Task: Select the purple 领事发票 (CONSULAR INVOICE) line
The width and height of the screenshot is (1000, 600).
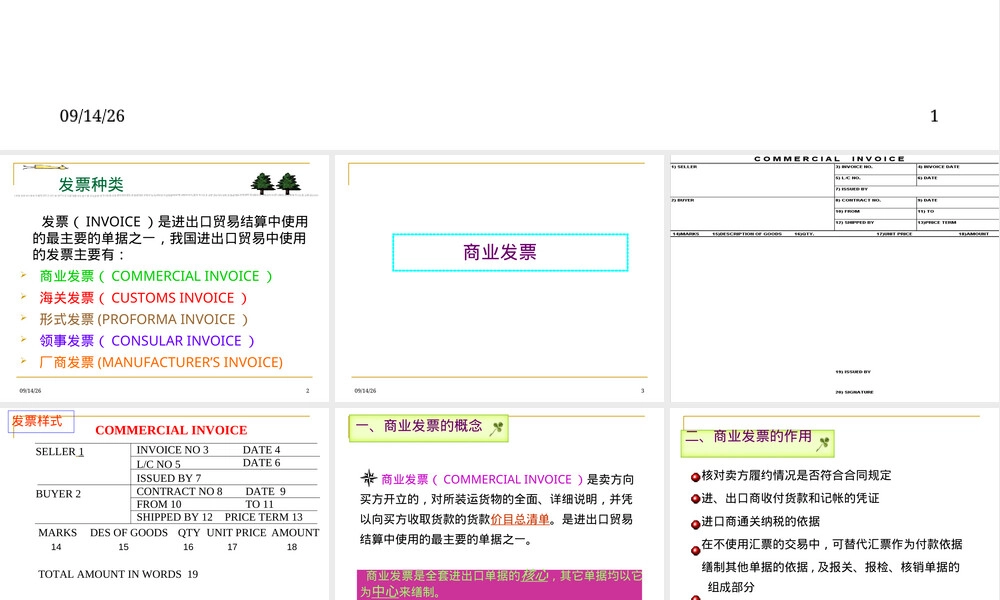Action: tap(147, 340)
